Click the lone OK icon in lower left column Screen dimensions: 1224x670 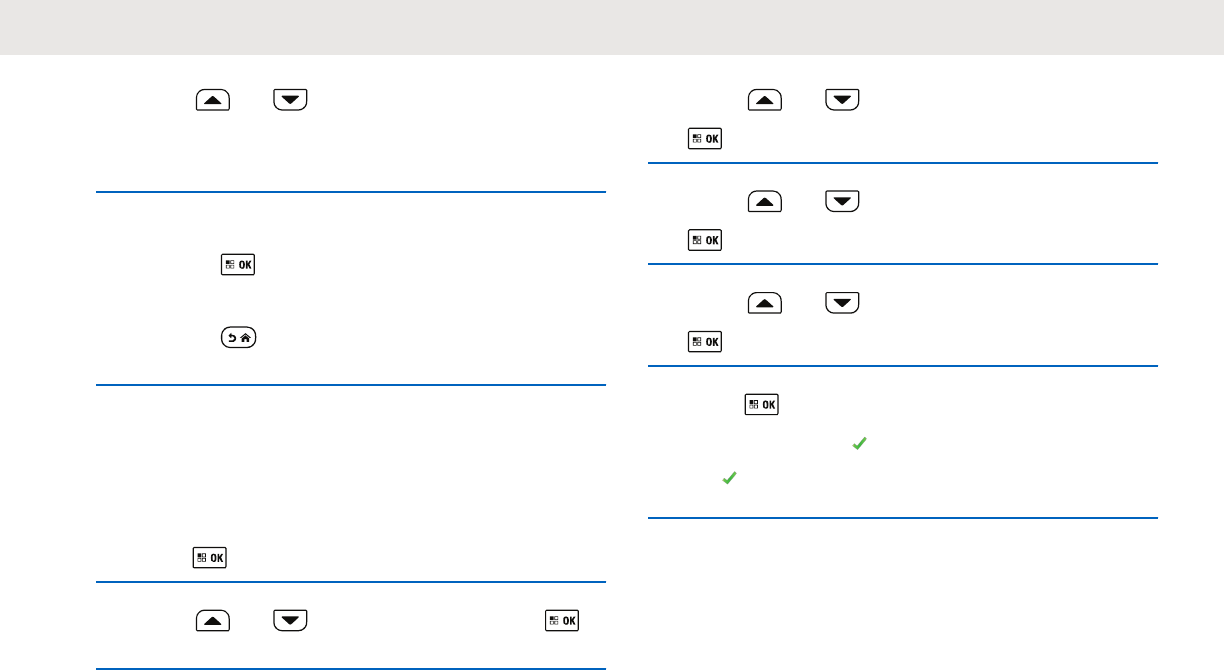pos(209,558)
